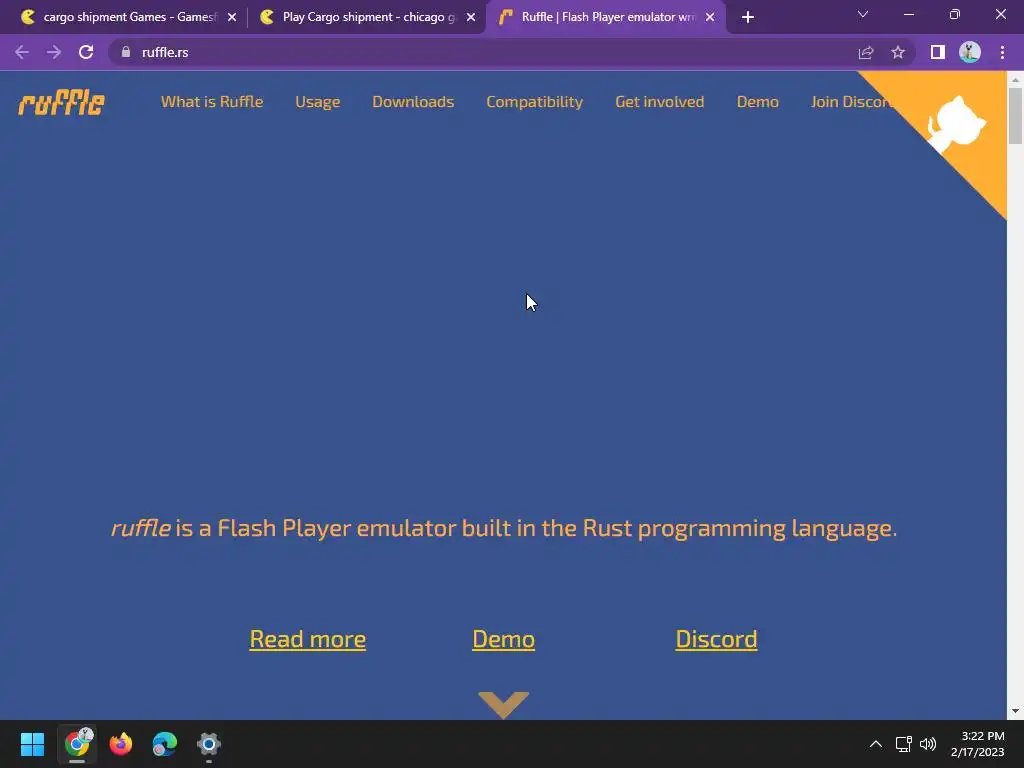Viewport: 1024px width, 768px height.
Task: Close the Play Cargo shipment tab
Action: pyautogui.click(x=471, y=17)
